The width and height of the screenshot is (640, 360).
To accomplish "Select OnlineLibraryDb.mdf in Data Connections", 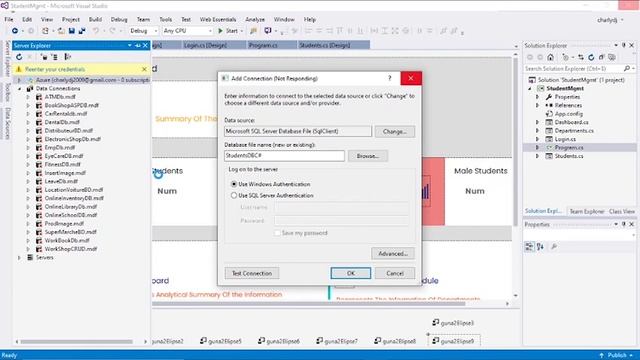I will pos(71,207).
